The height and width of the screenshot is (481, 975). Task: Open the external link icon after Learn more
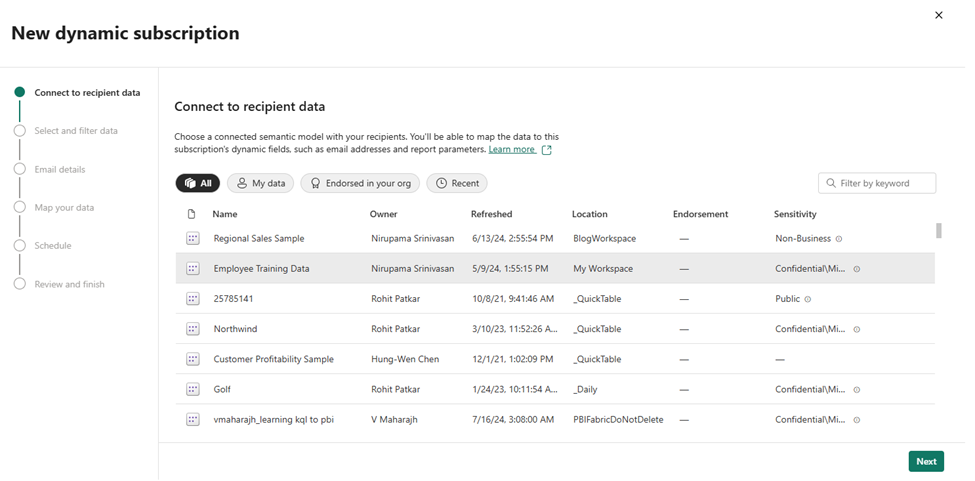[547, 150]
